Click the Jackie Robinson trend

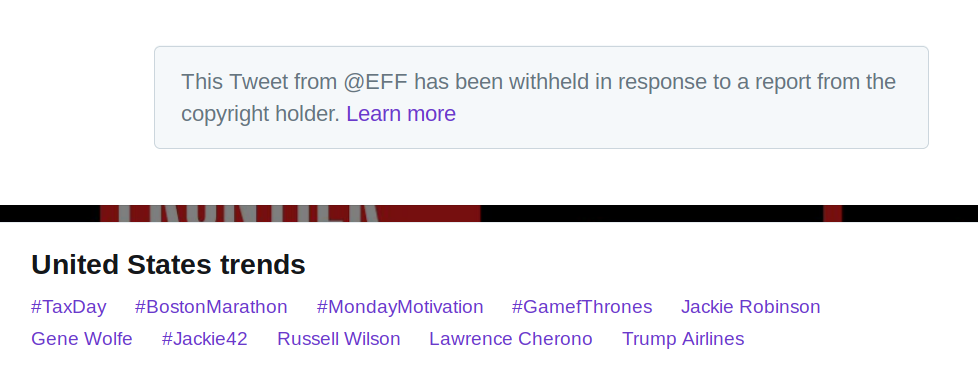click(x=750, y=307)
